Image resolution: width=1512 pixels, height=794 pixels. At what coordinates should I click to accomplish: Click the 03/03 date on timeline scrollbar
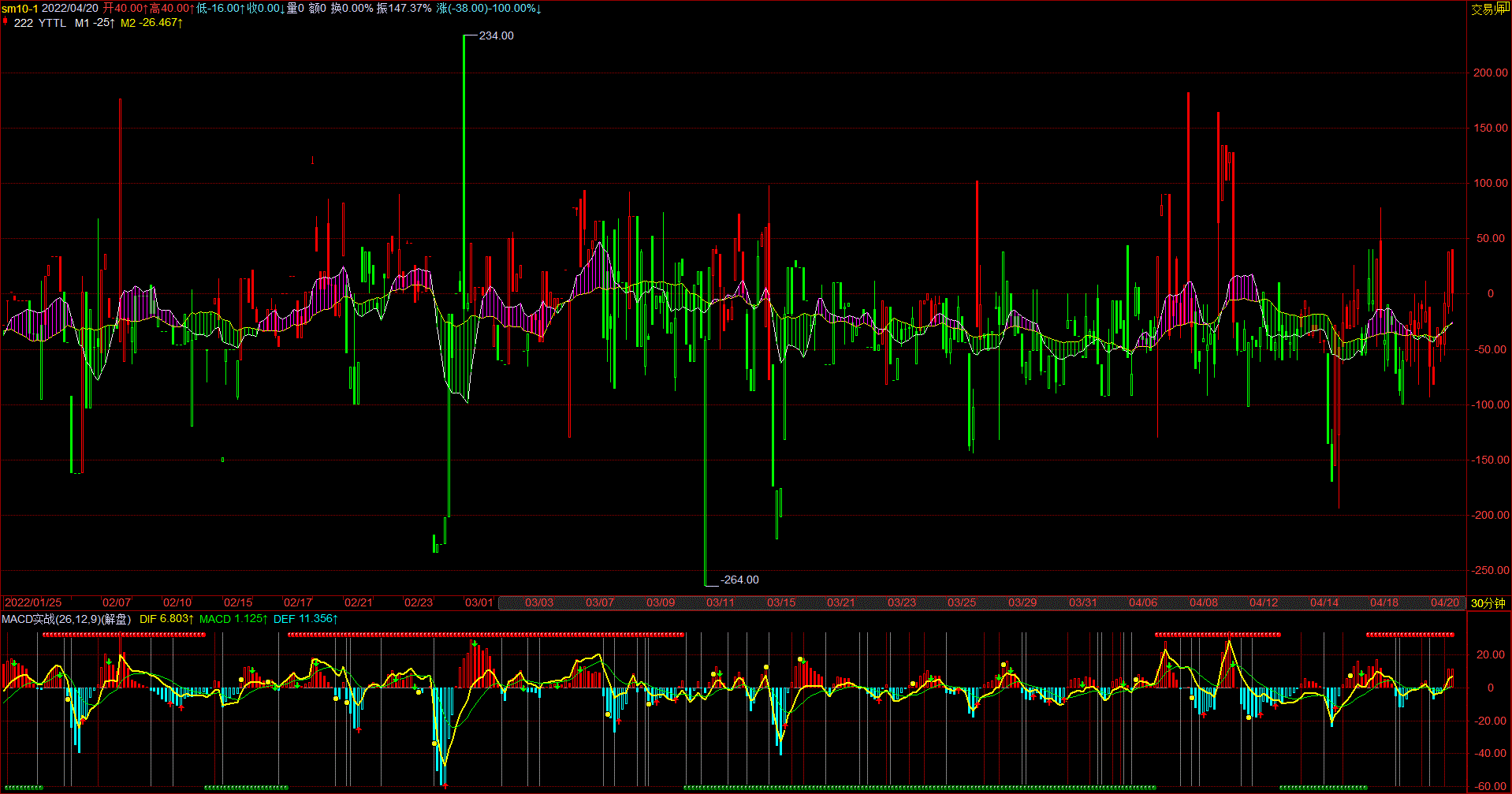point(539,602)
